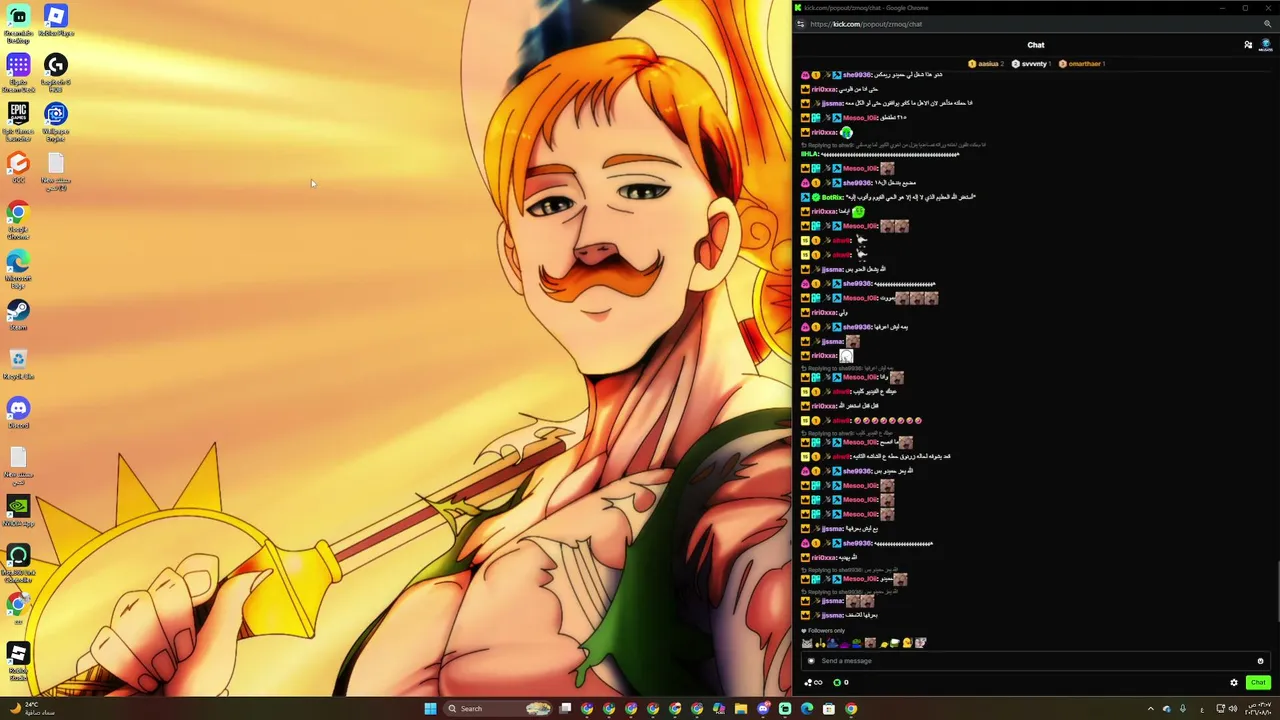Click top gifter aasiua in leaderboard bar
This screenshot has width=1280, height=720.
click(987, 64)
